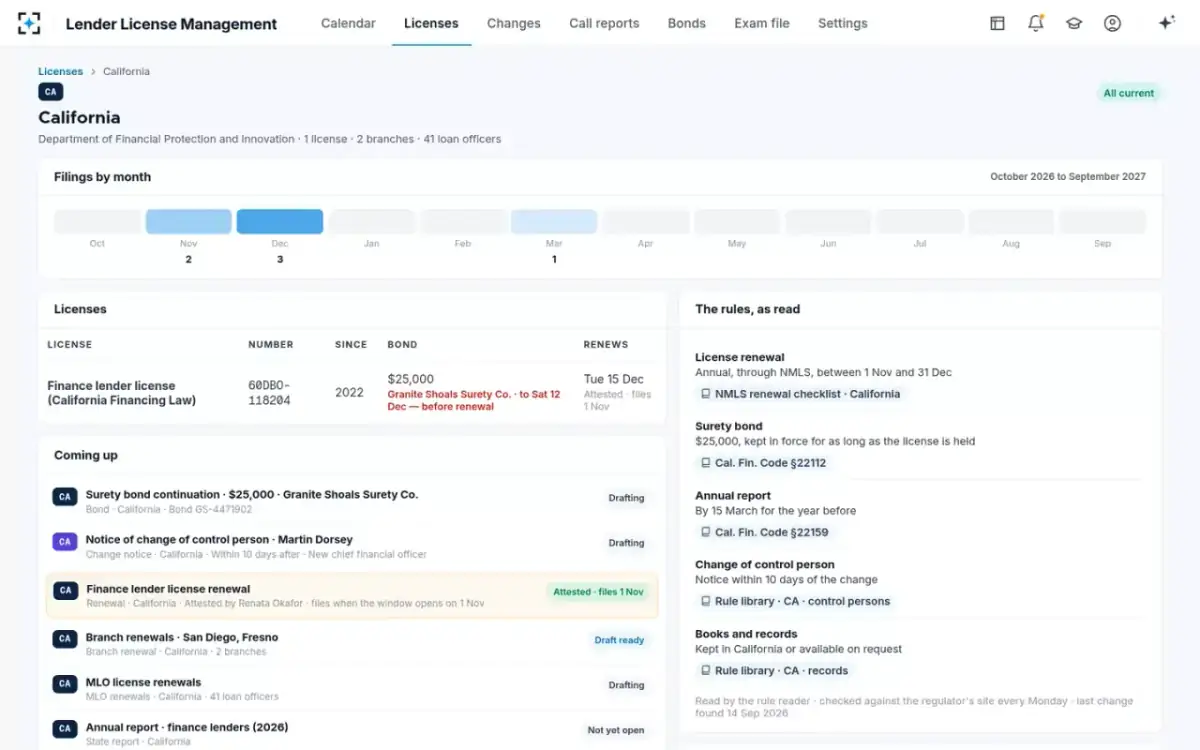
Task: Open Rule library · CA · control persons
Action: (795, 602)
